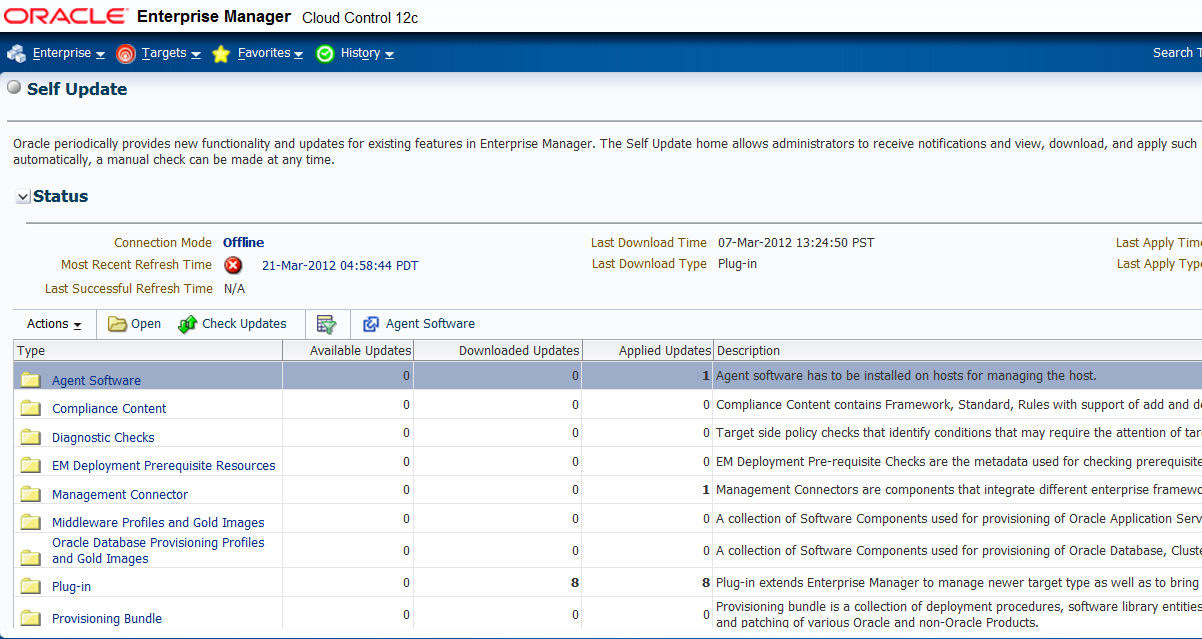Click the Open toolbar button
Viewport: 1202px width, 639px height.
pos(134,324)
